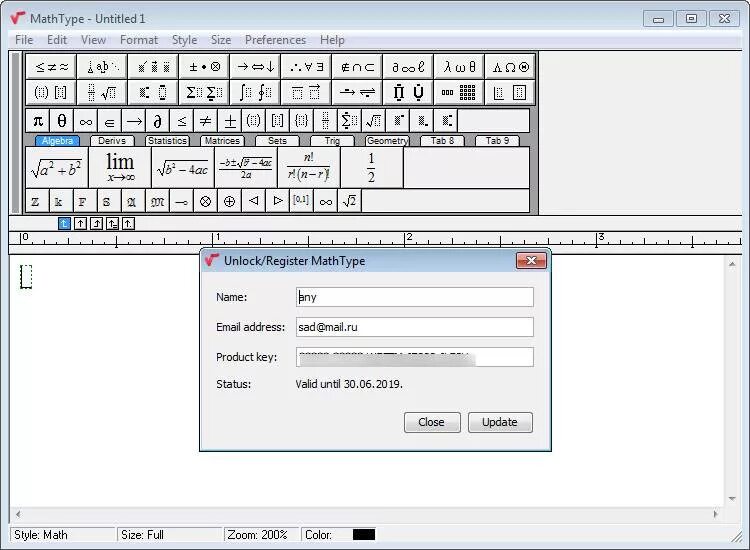750x550 pixels.
Task: Open the Edit menu
Action: click(57, 40)
